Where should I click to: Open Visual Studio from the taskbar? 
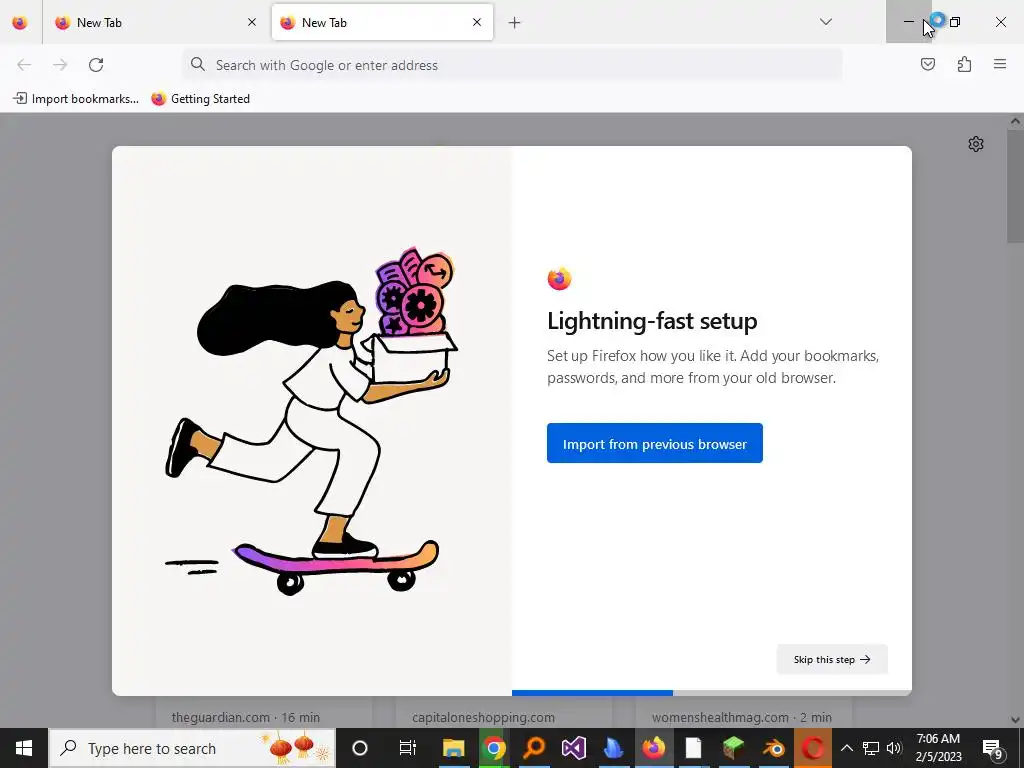tap(574, 748)
